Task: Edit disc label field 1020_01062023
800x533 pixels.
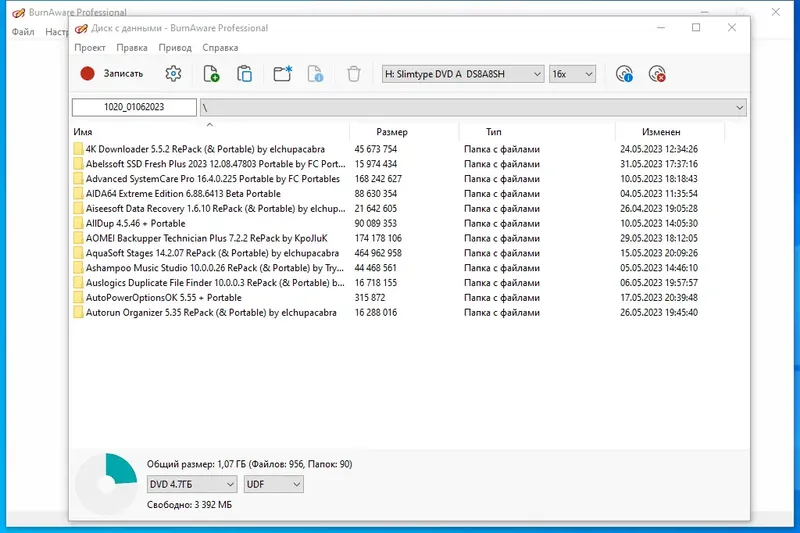Action: [134, 107]
